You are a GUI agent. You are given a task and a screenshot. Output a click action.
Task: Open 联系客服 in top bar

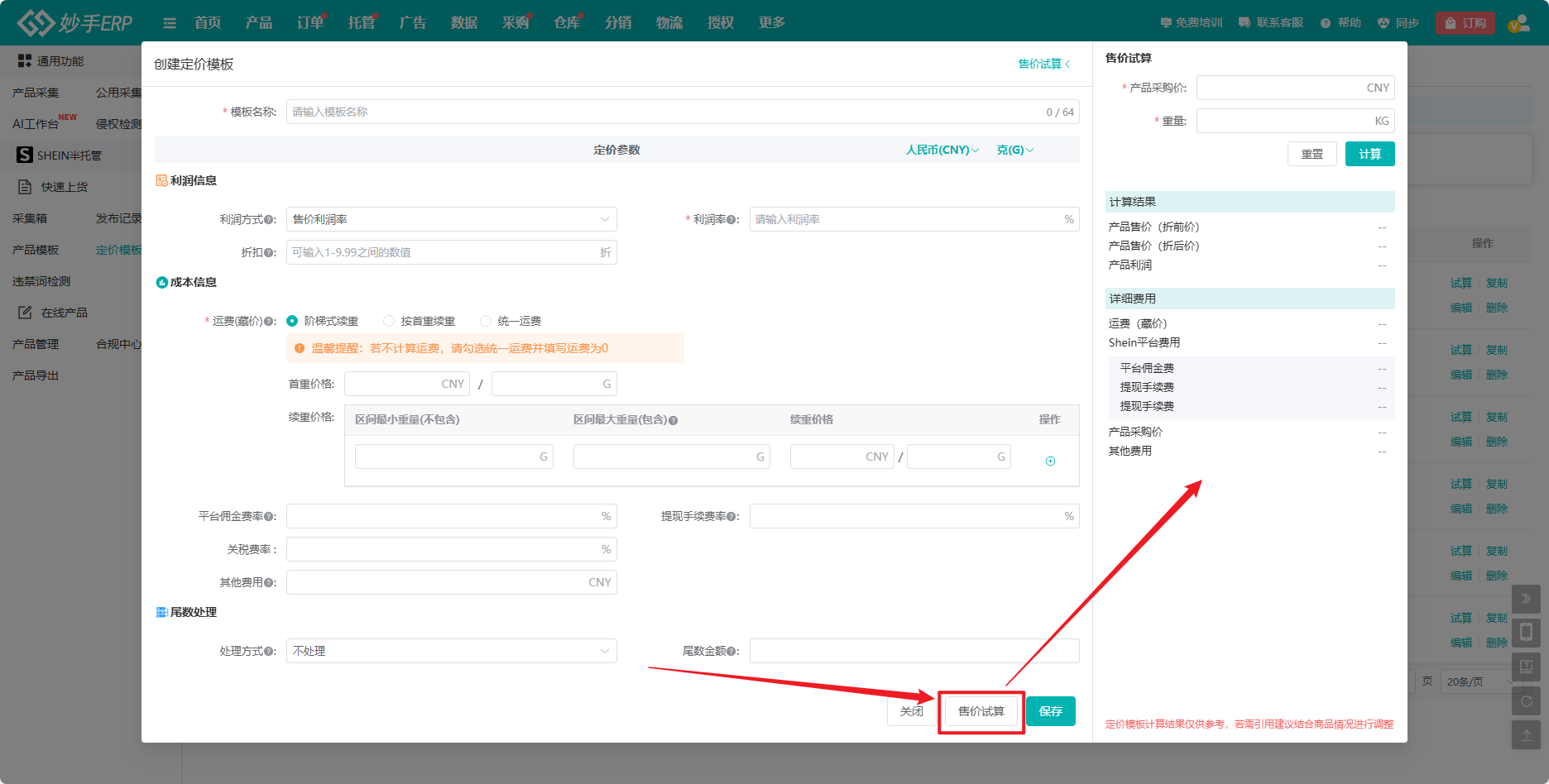tap(1271, 23)
